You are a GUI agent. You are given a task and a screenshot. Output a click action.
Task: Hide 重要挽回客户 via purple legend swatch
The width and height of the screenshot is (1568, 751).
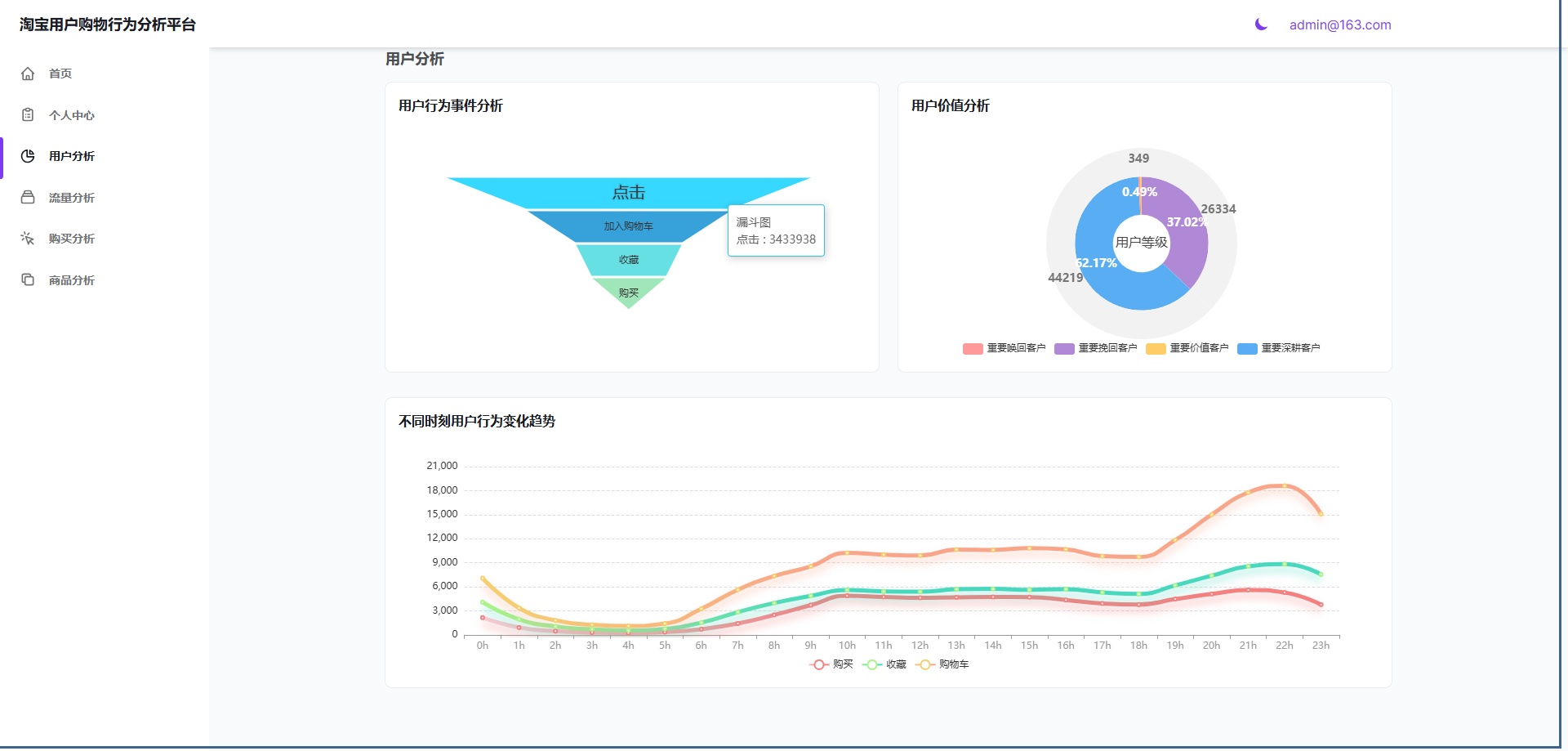click(x=1064, y=349)
